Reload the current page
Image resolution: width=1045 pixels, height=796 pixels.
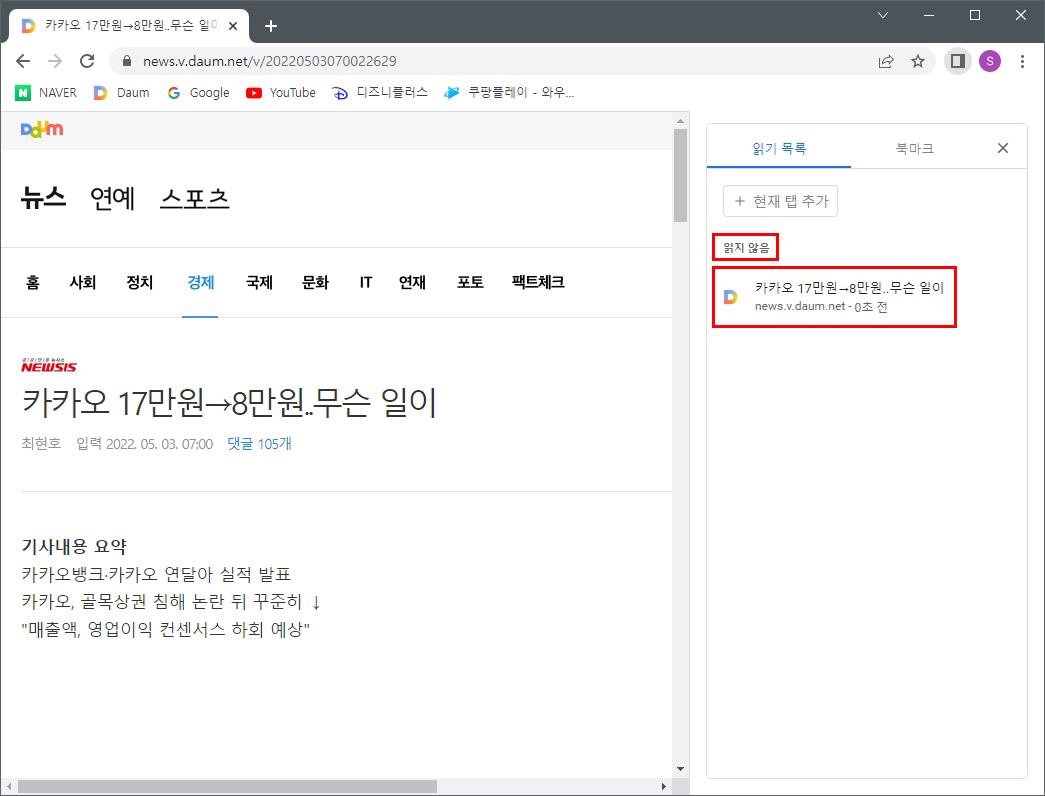pos(87,60)
